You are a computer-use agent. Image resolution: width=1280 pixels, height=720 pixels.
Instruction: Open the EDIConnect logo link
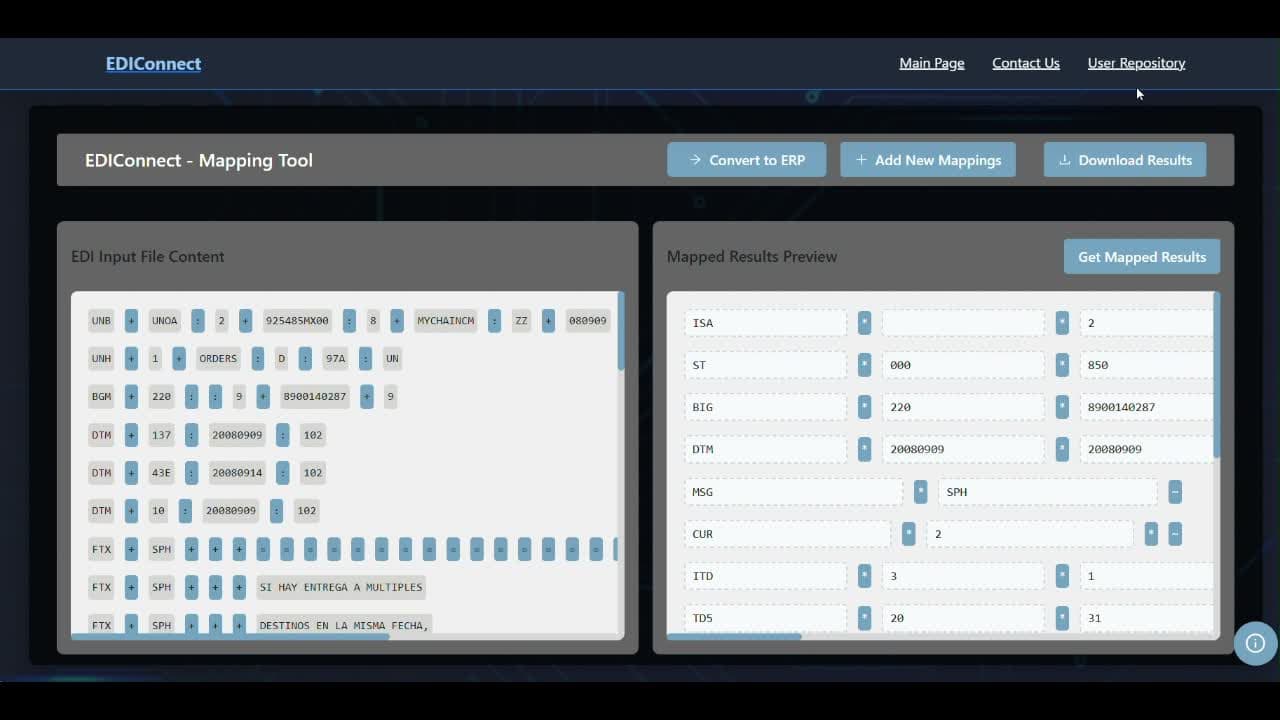click(154, 63)
